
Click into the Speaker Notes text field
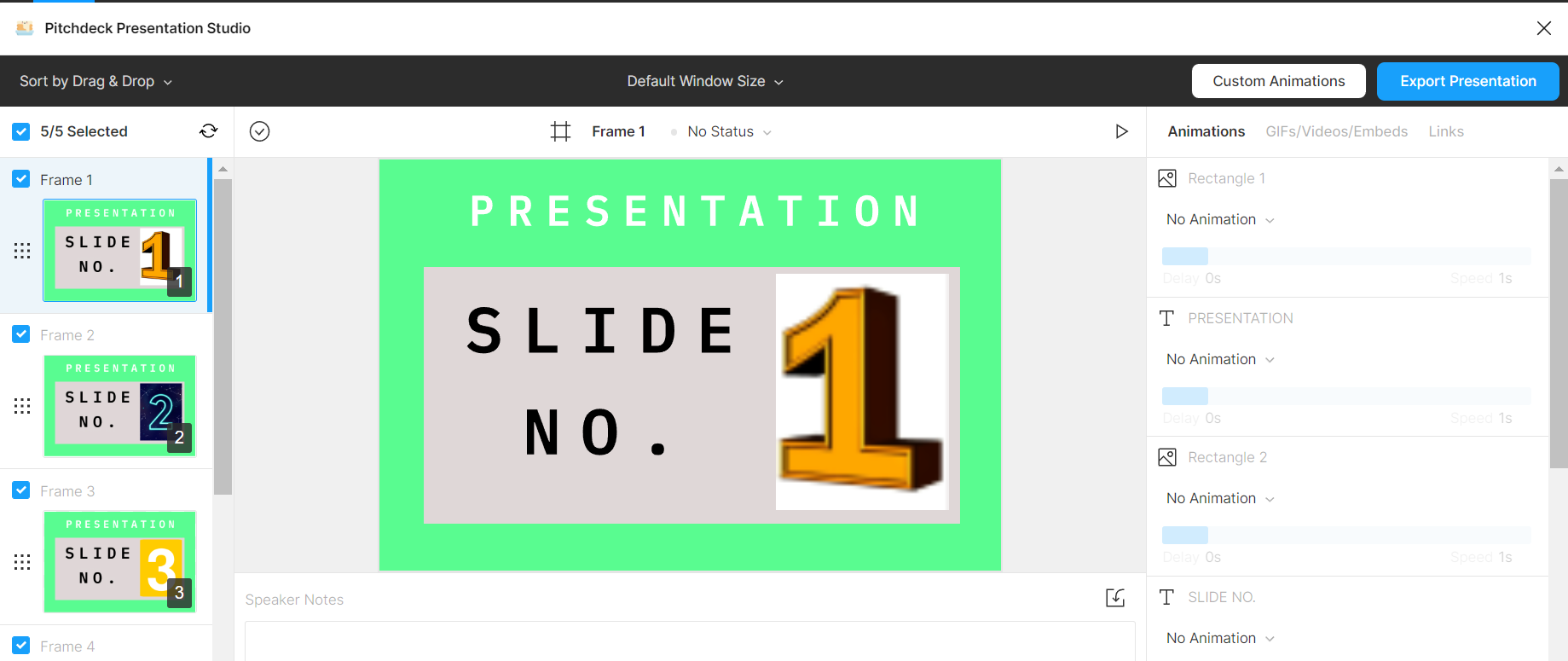pyautogui.click(x=689, y=641)
